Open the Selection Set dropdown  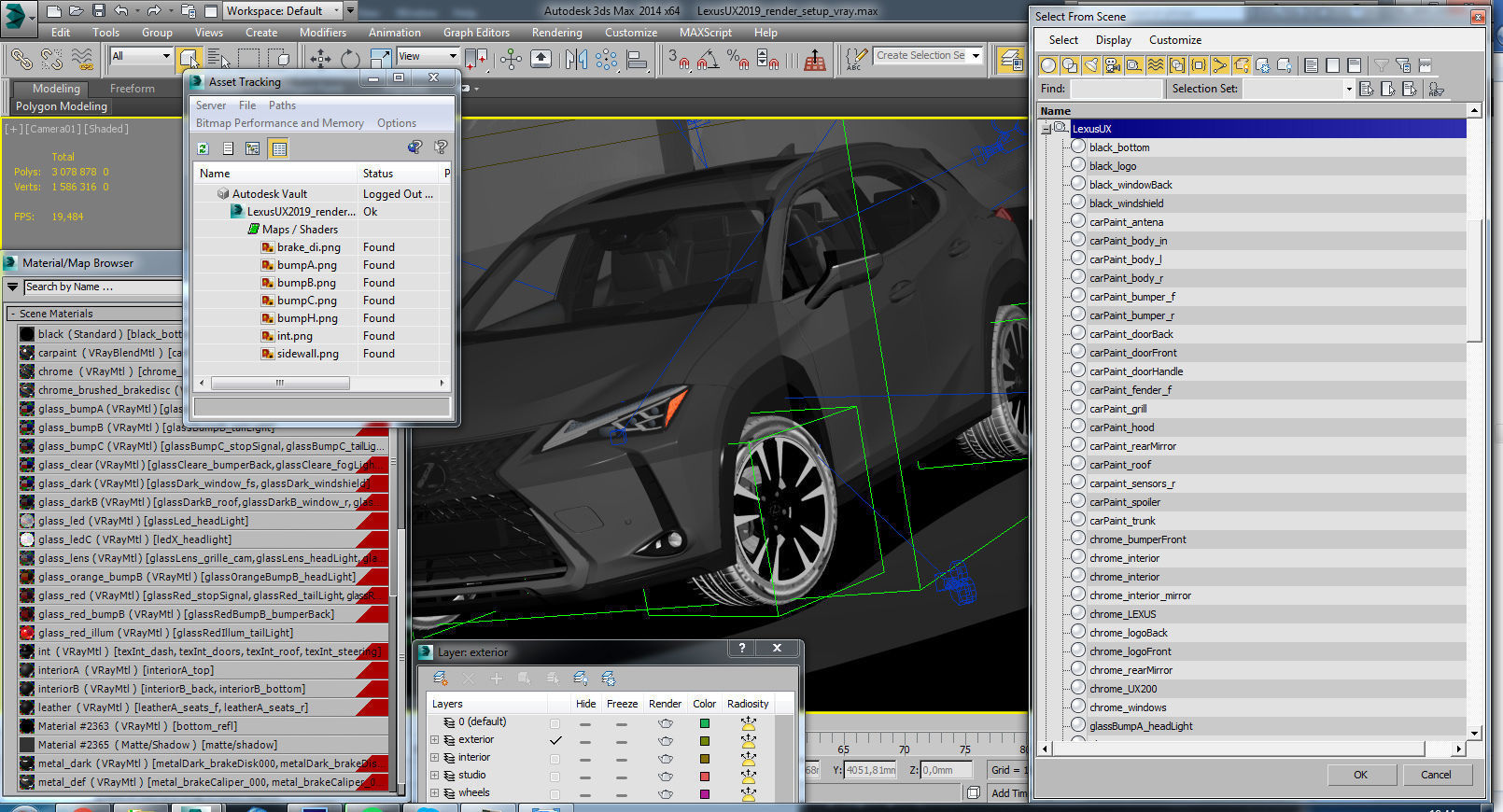click(x=1348, y=89)
